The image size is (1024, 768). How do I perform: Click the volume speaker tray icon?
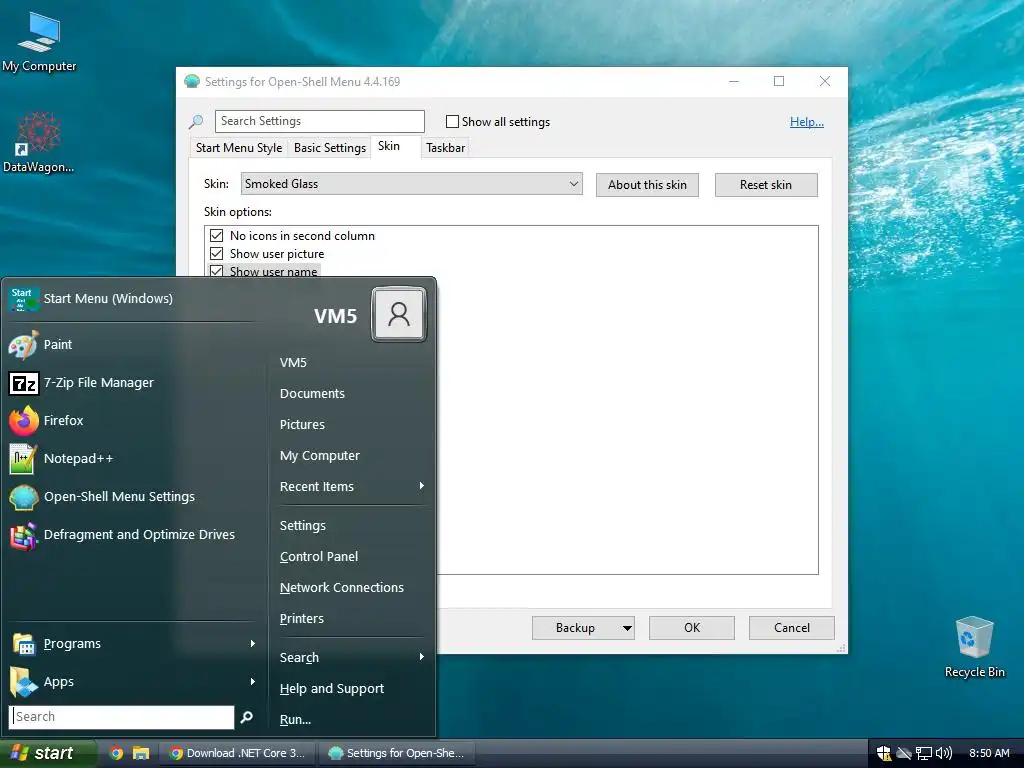click(x=944, y=753)
